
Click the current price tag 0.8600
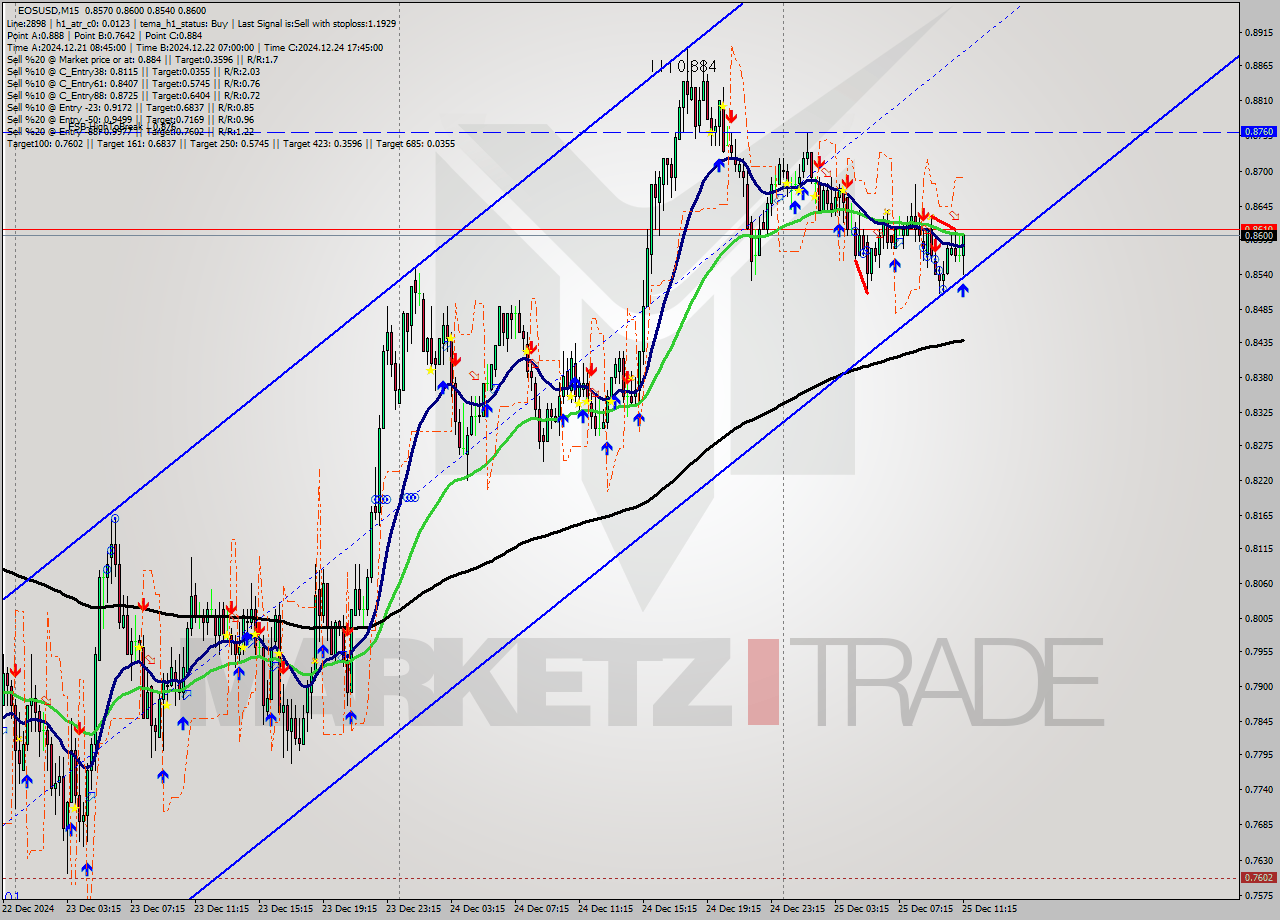coord(1257,235)
